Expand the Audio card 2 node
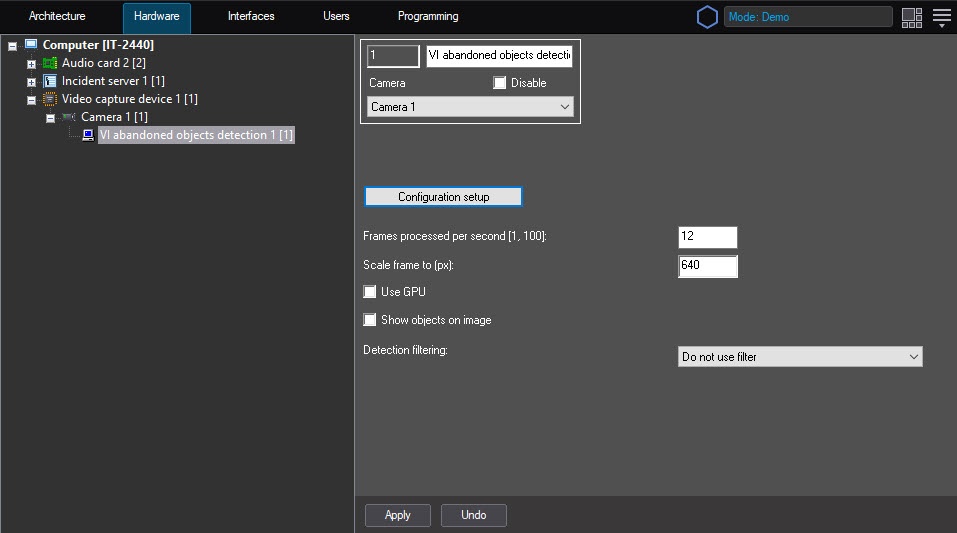This screenshot has height=533, width=957. (31, 64)
